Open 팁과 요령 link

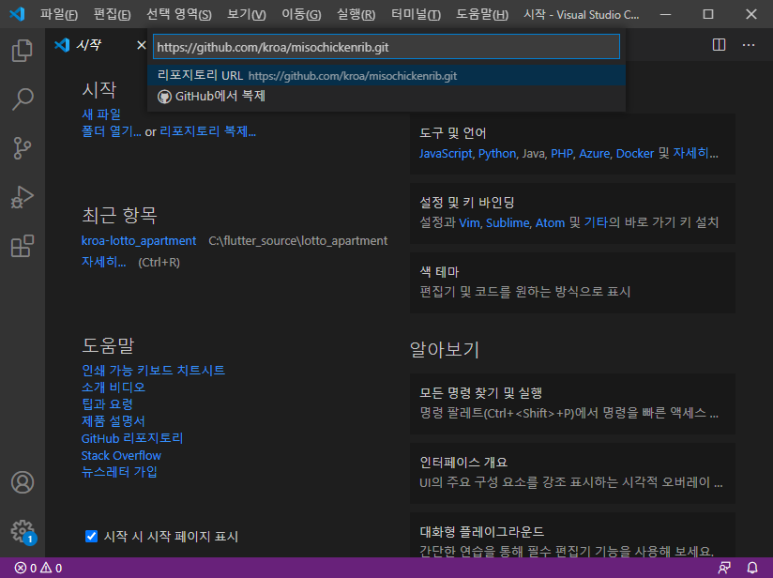pos(107,404)
